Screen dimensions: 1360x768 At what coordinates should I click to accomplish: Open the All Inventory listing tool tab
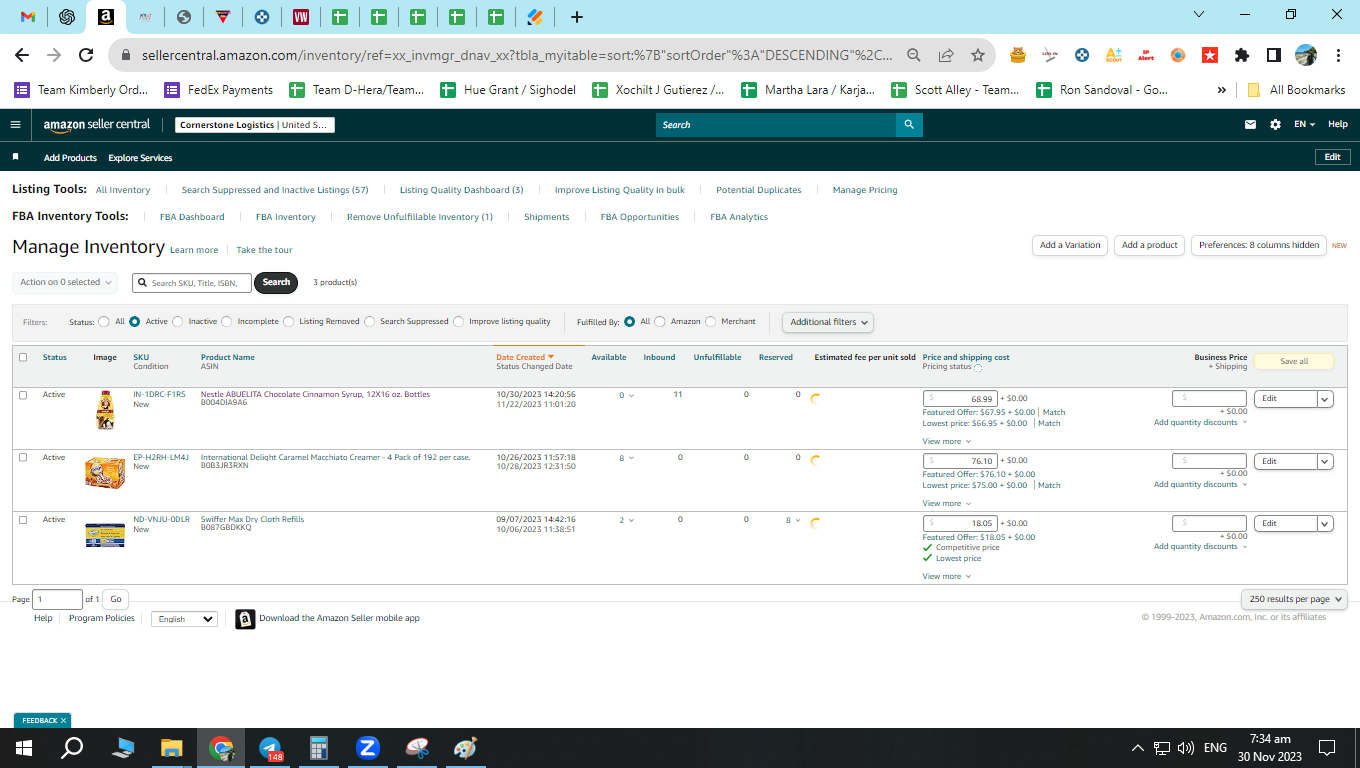[x=123, y=190]
